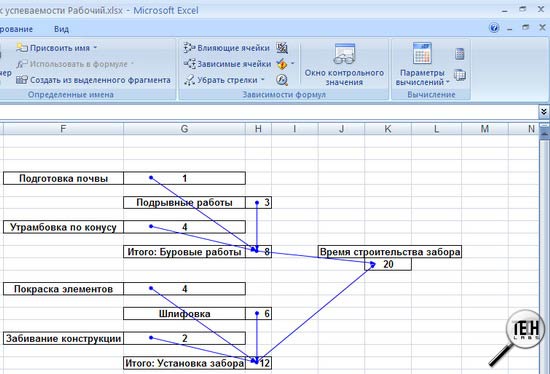Click the Calculate Sheet icon
This screenshot has width=550, height=374.
coord(460,75)
